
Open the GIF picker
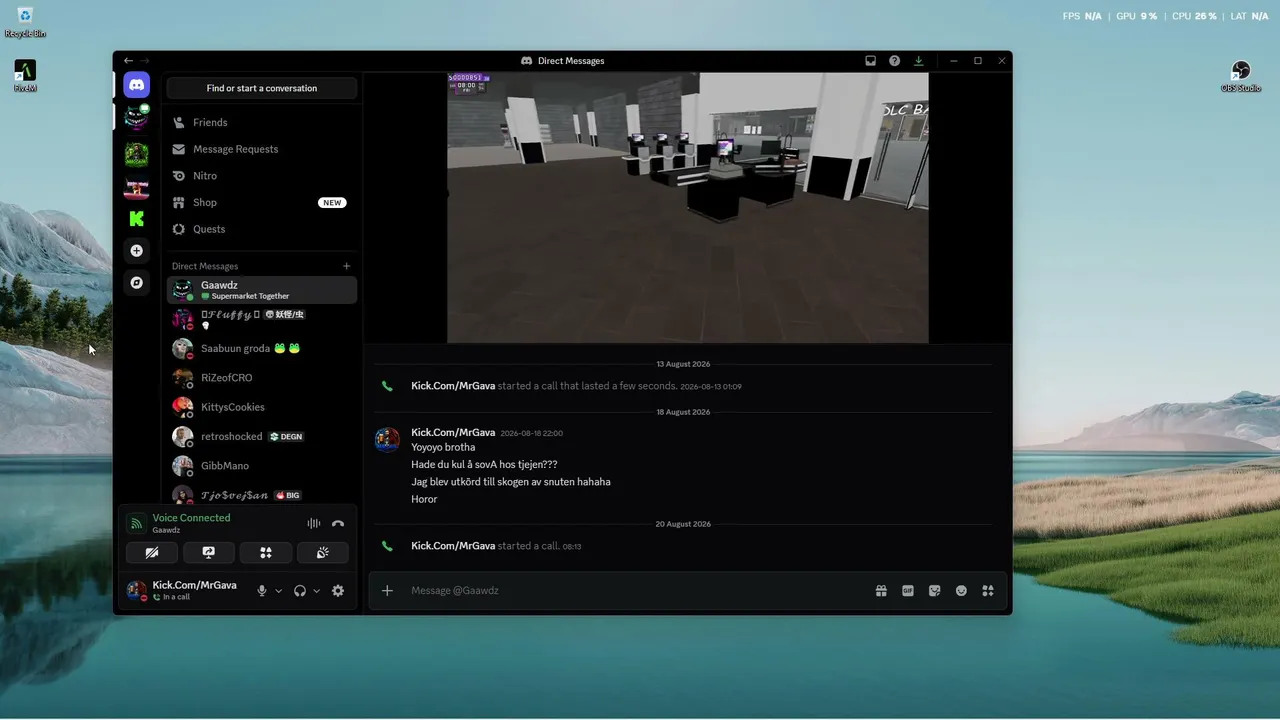pyautogui.click(x=908, y=591)
